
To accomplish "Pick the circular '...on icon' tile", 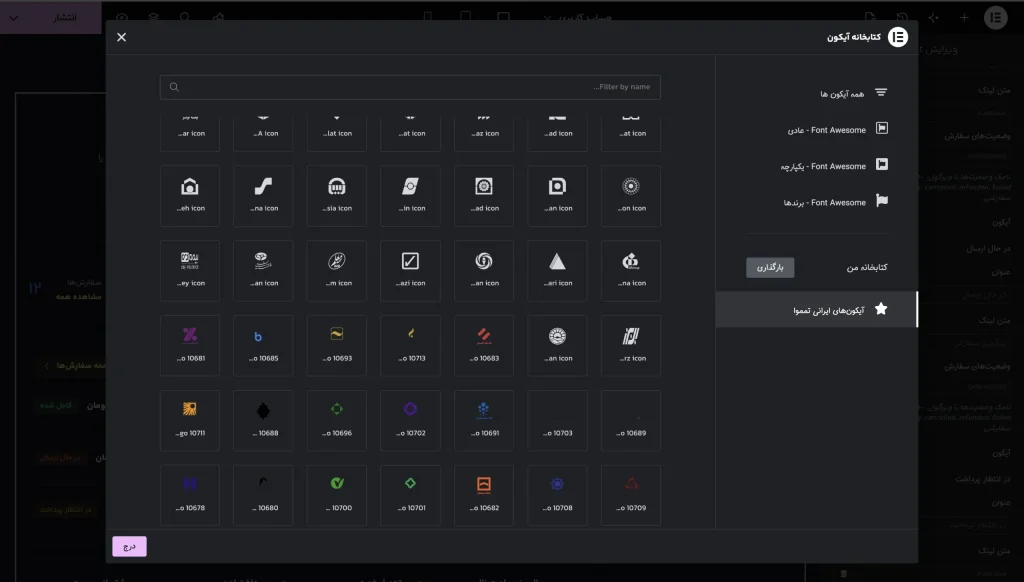I will (631, 196).
